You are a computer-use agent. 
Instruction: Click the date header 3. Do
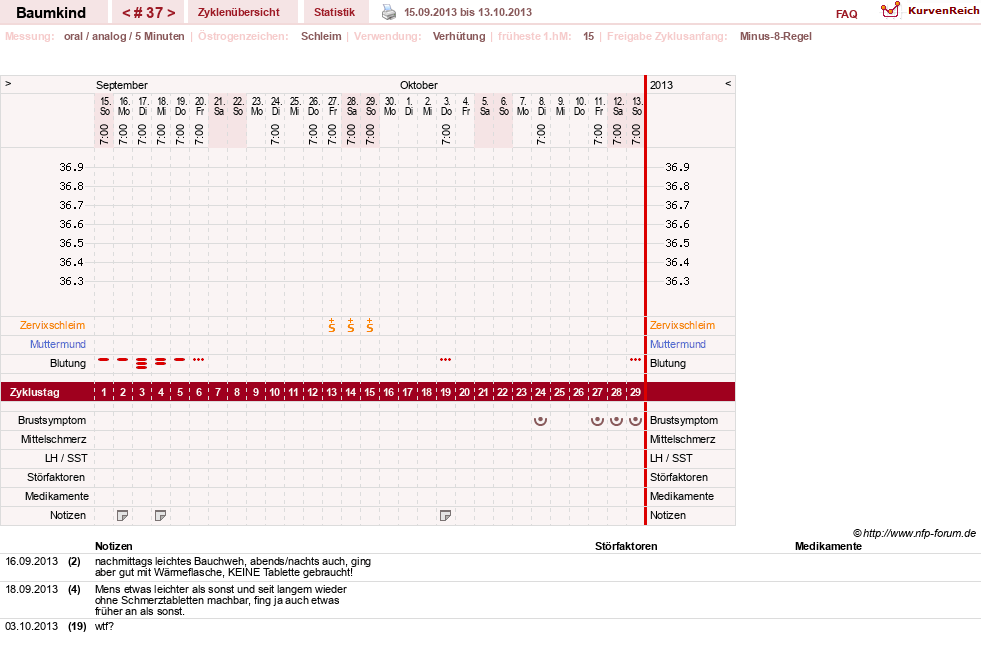tap(446, 106)
